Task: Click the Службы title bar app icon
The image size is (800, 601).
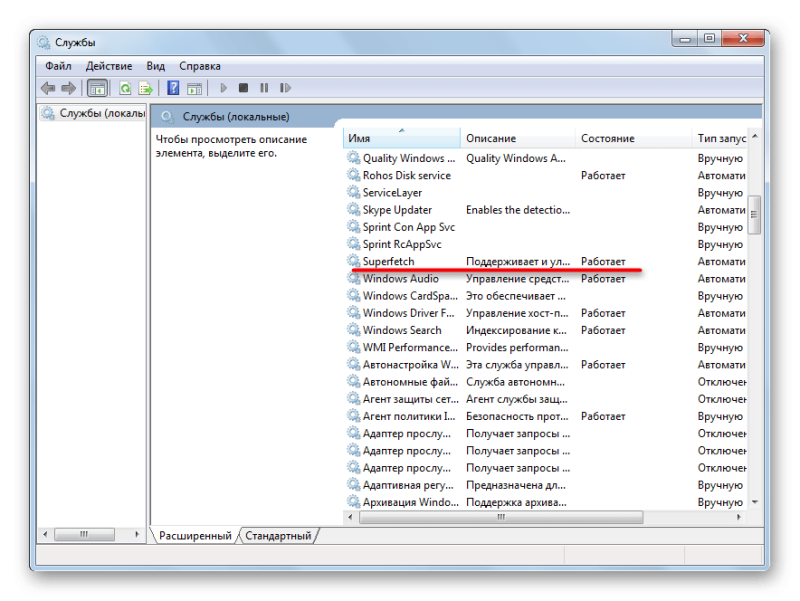Action: click(44, 42)
